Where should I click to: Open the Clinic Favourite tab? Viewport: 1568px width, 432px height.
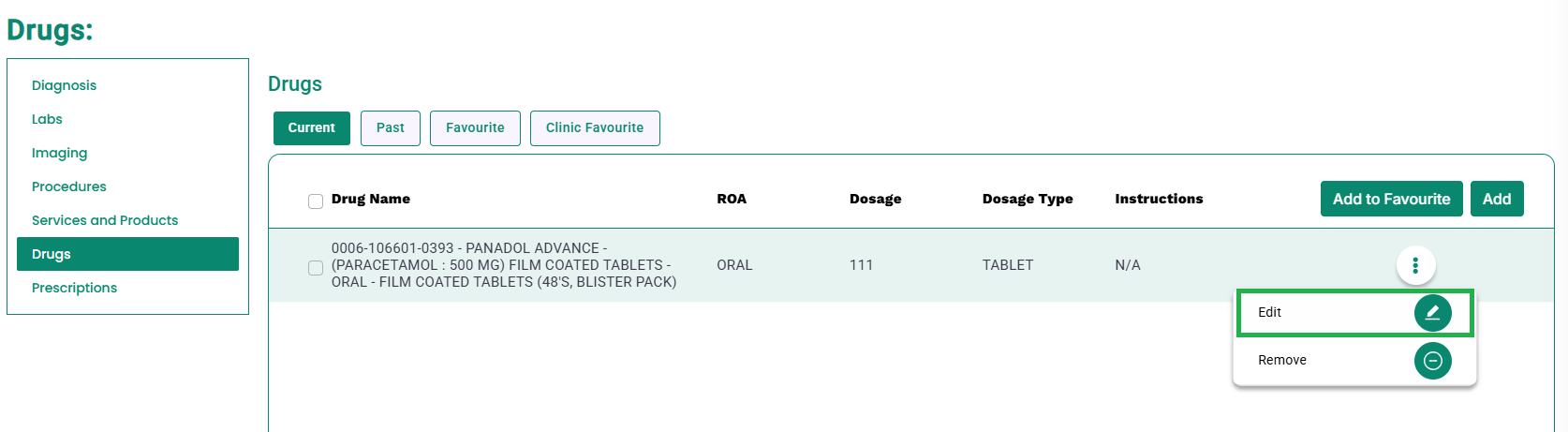595,128
